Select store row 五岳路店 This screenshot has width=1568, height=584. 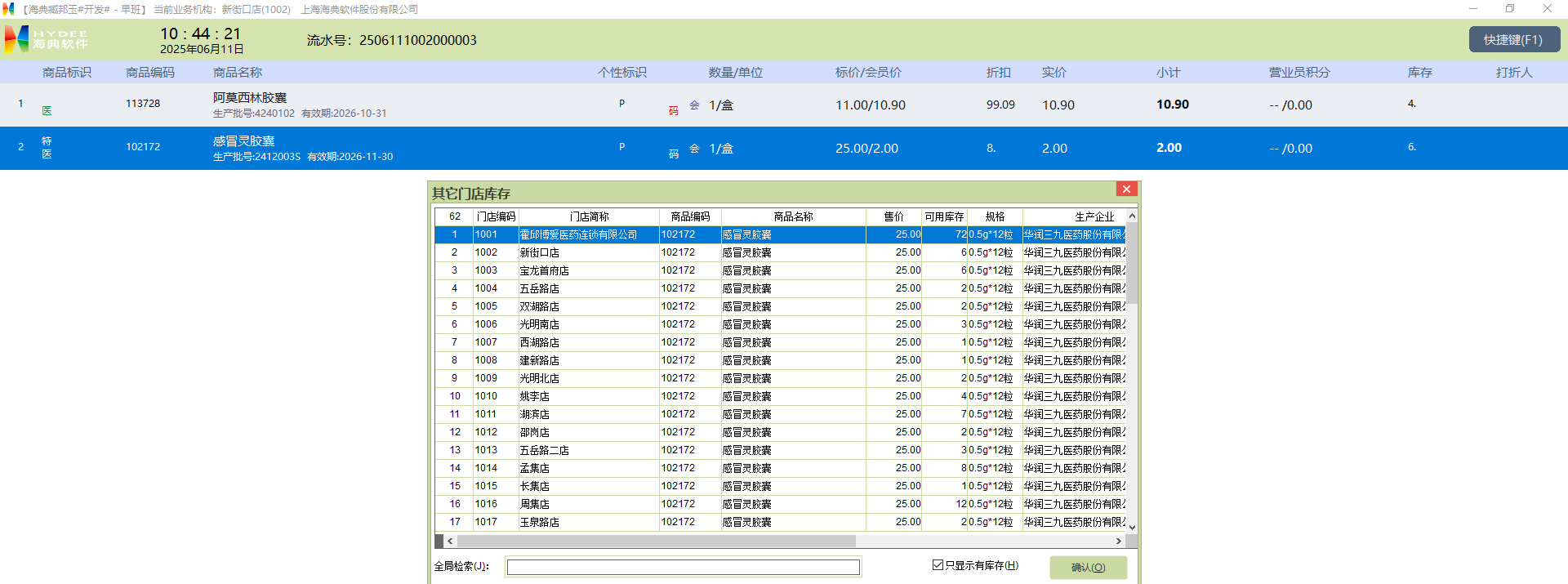781,288
